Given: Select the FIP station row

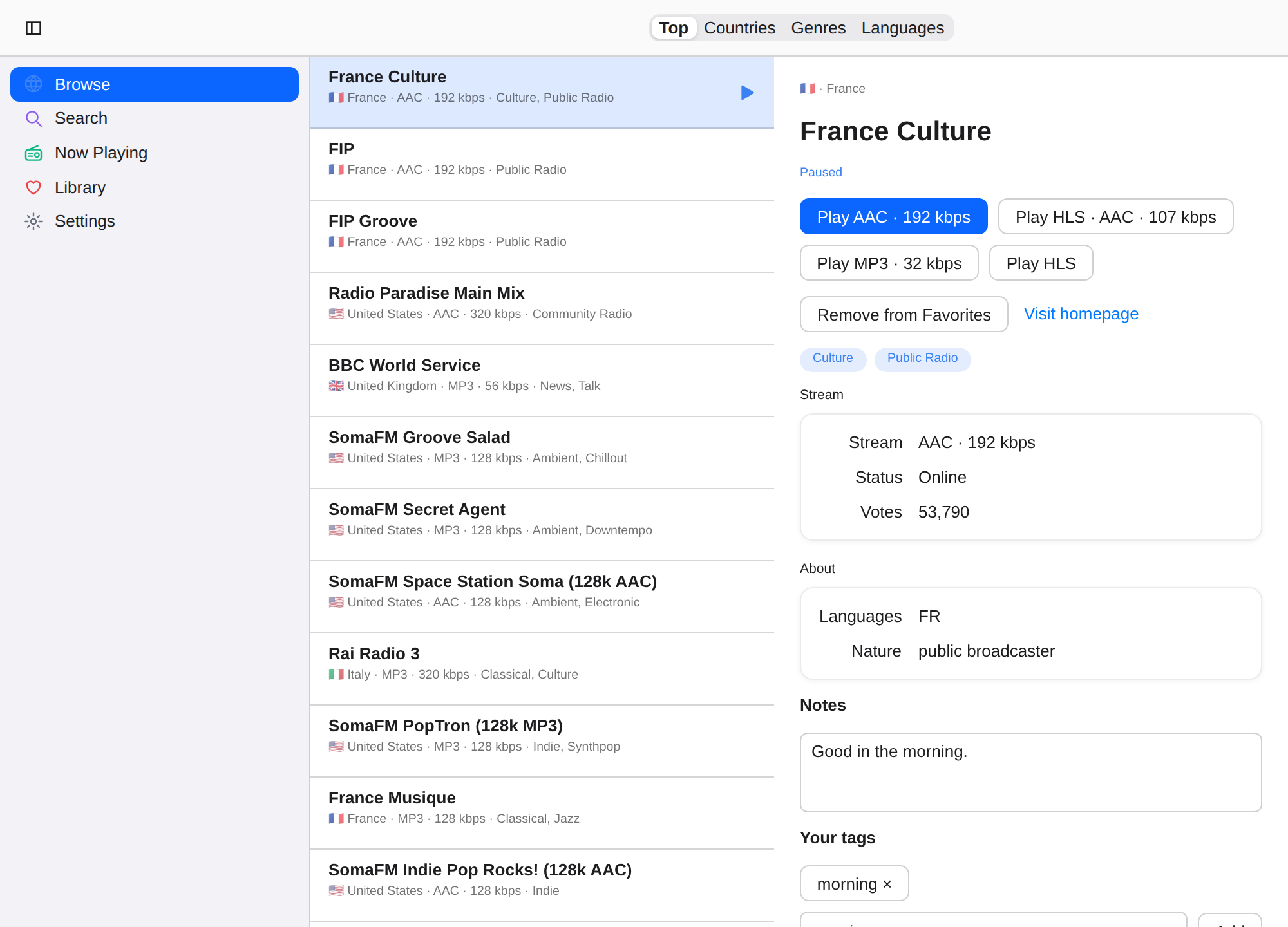Looking at the screenshot, I should pyautogui.click(x=542, y=165).
